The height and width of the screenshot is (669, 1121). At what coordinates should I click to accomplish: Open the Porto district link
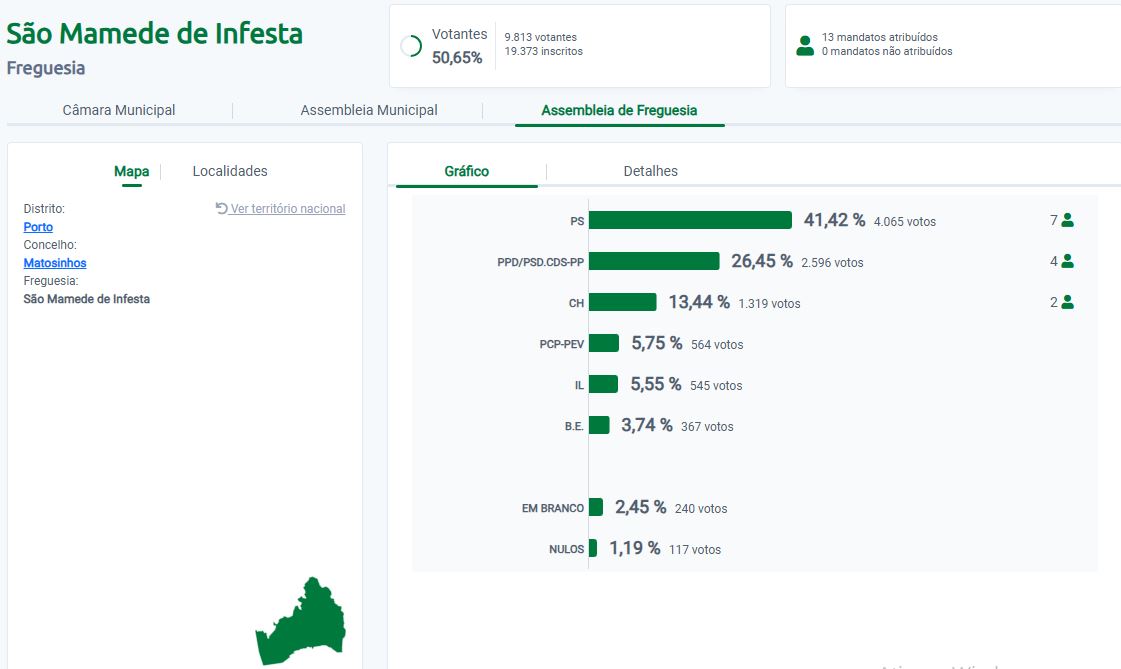[38, 227]
